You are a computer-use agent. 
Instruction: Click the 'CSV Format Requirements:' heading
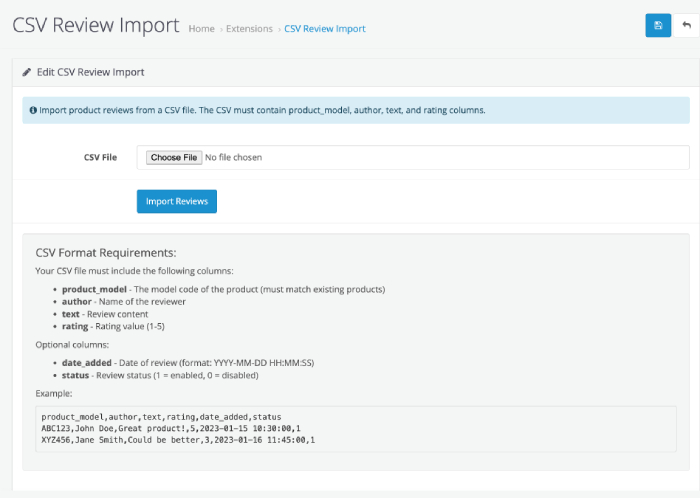(x=106, y=253)
